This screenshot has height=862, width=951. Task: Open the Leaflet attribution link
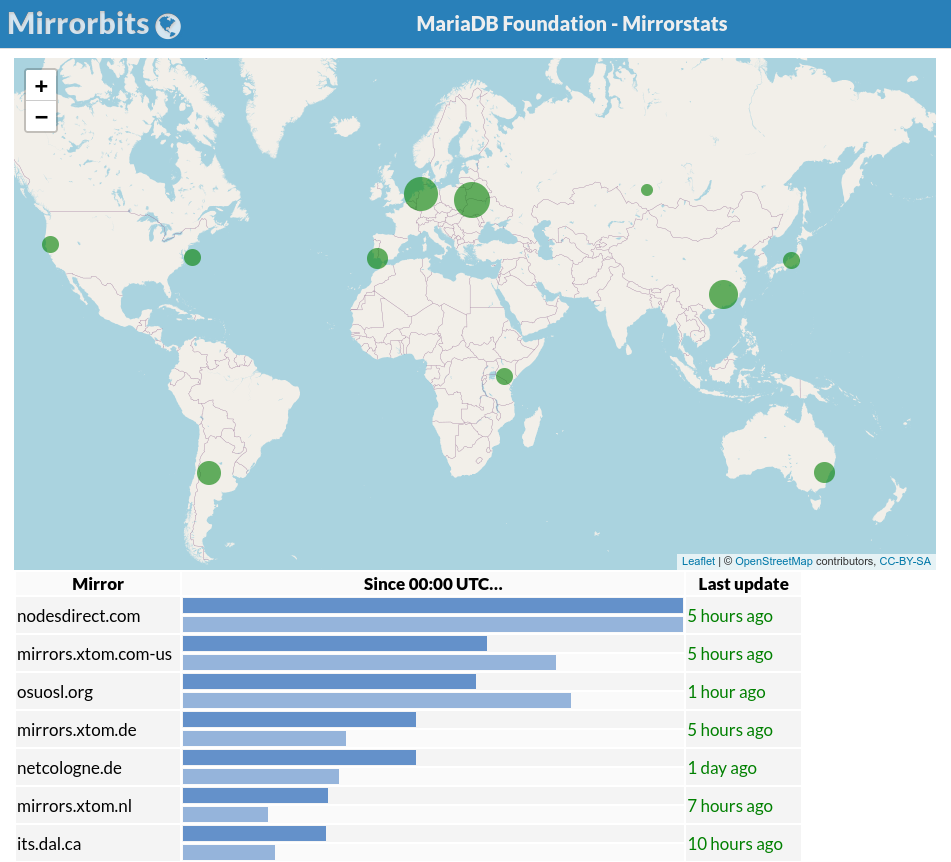pos(698,561)
